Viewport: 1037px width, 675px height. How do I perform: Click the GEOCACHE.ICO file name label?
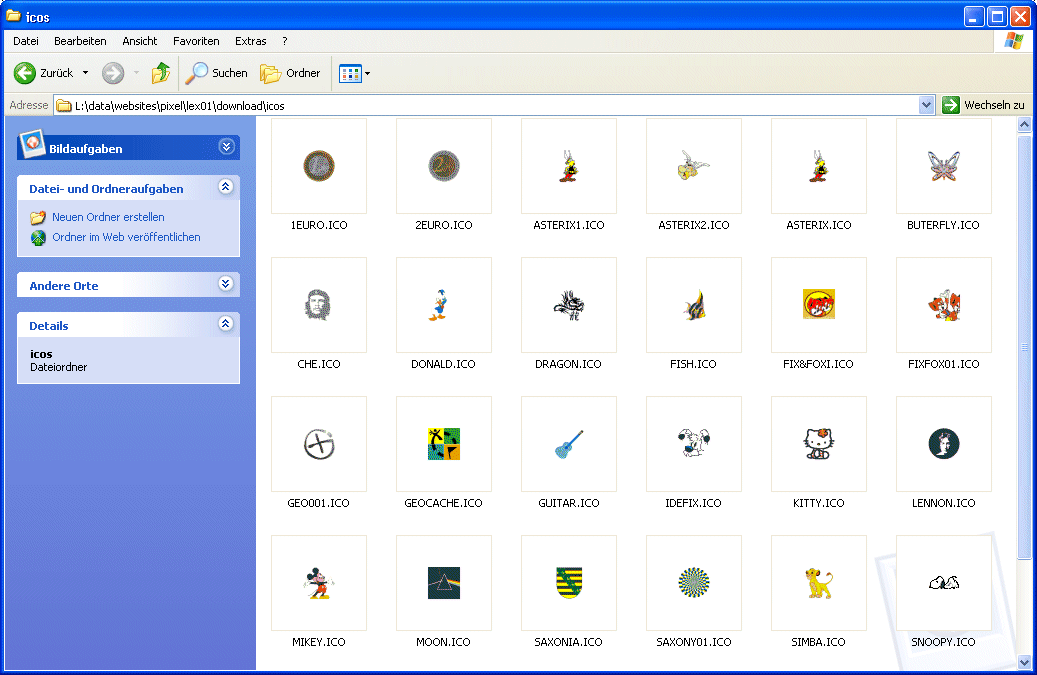444,503
